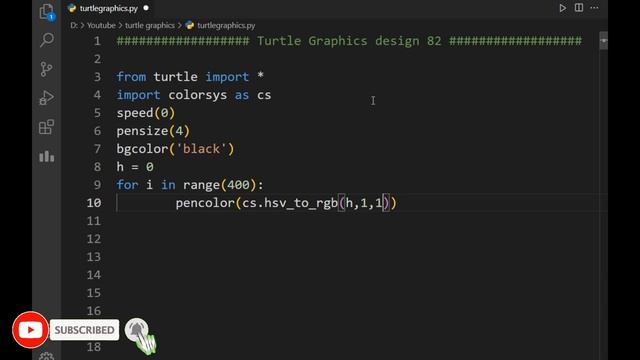Click the unsaved dot on turtlegraphics.py tab

(146, 8)
